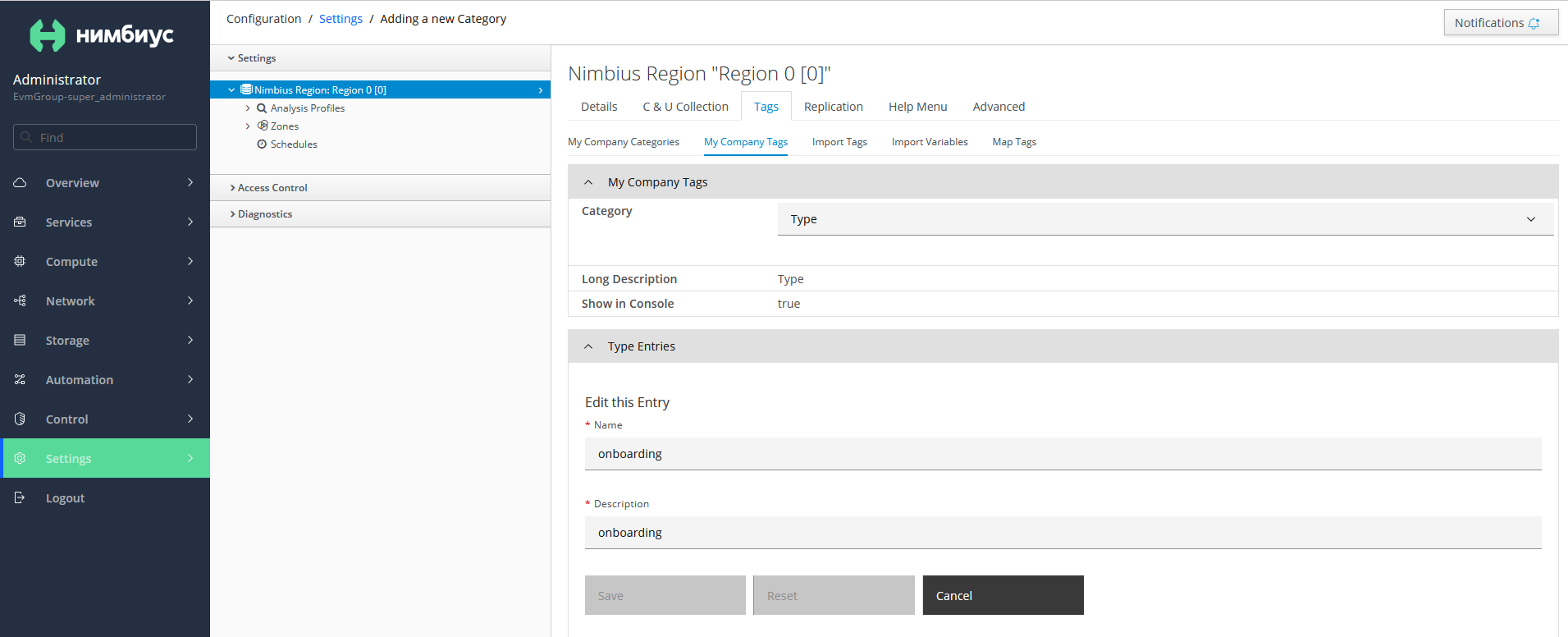Open My Company Categories sub-tab
1568x637 pixels.
(624, 142)
